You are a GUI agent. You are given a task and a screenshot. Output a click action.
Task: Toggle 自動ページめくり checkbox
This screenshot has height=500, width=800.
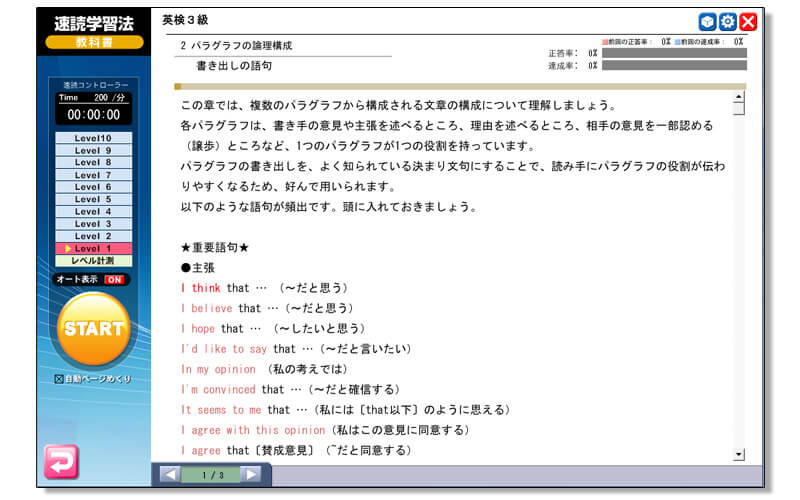click(59, 379)
